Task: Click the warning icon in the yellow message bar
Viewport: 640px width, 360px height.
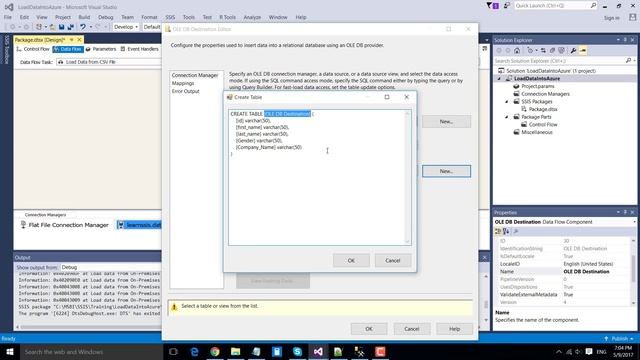Action: point(174,307)
